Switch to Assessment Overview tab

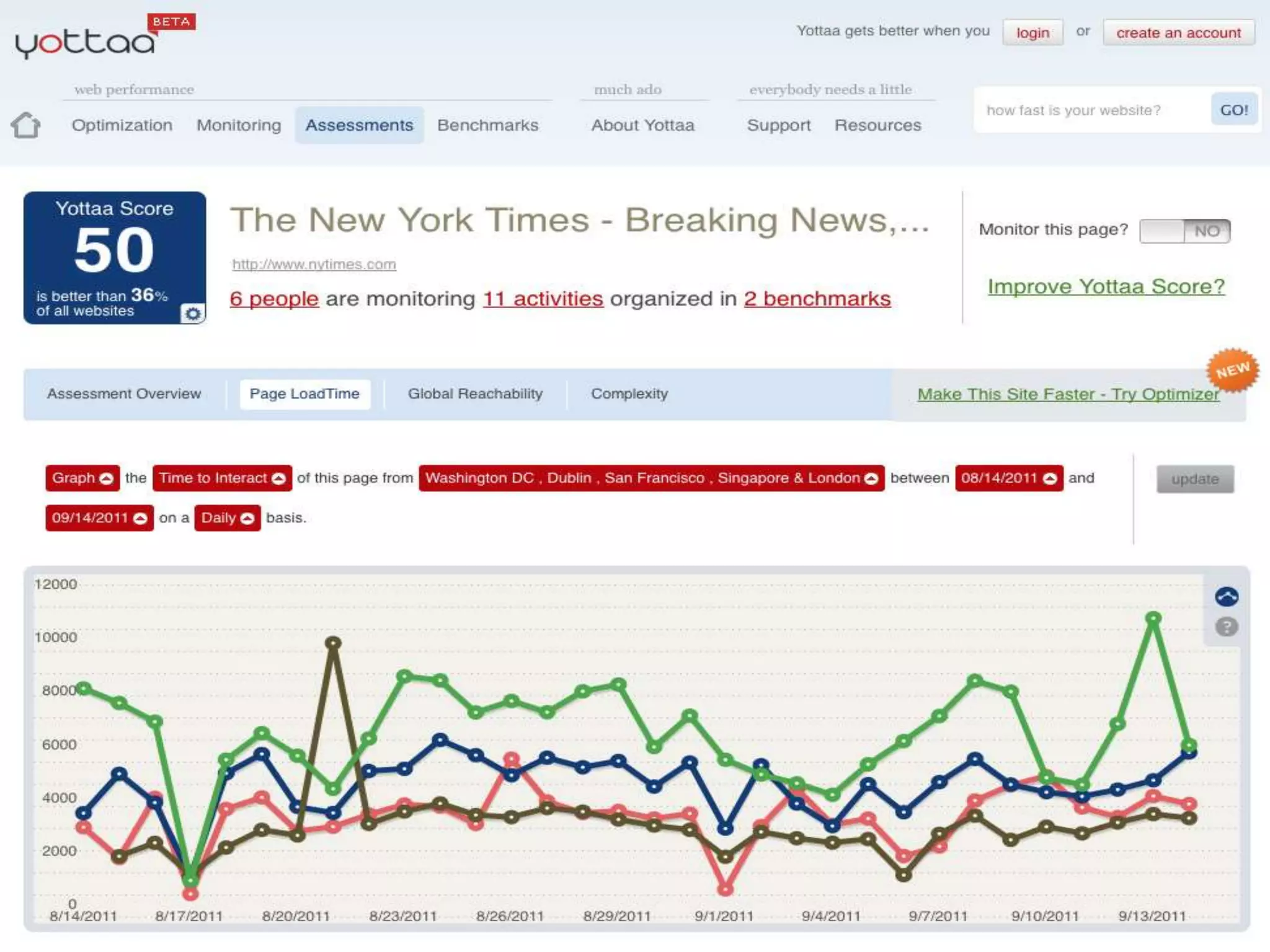(x=124, y=394)
